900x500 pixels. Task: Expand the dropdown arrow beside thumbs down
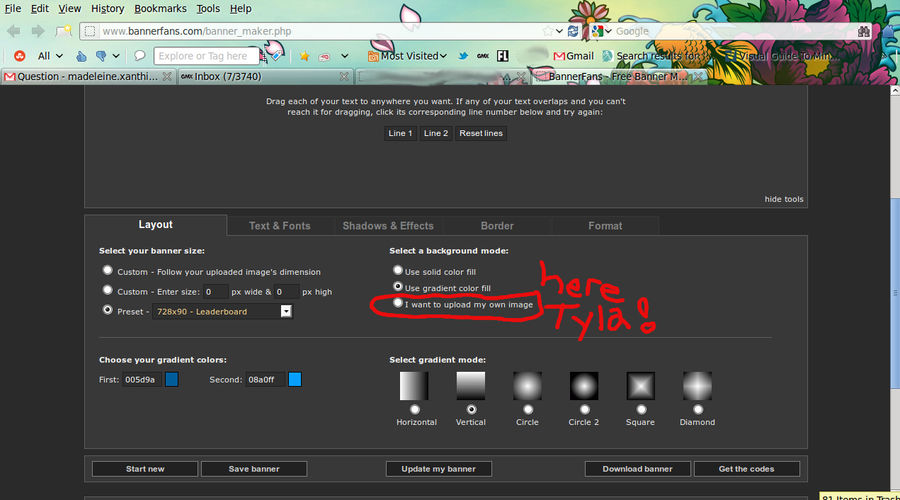116,56
